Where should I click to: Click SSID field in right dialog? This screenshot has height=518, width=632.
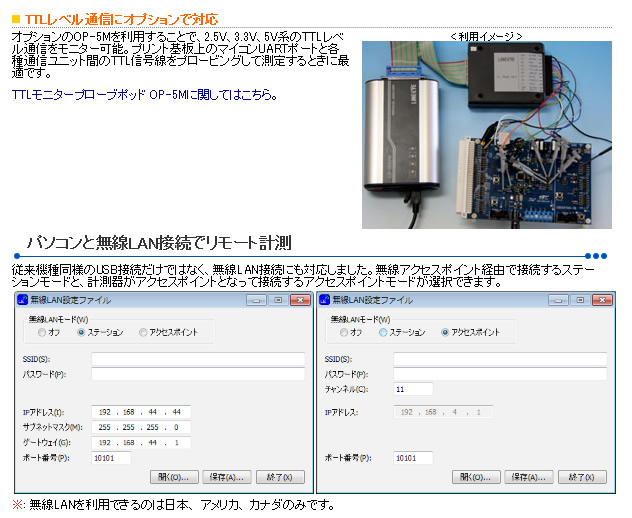click(x=500, y=359)
